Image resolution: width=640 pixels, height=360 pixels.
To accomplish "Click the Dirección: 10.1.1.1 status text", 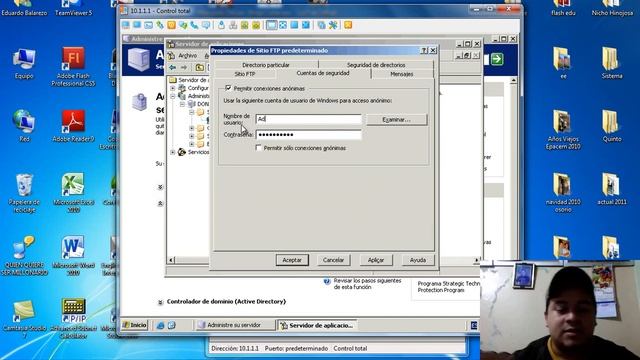I will [235, 349].
